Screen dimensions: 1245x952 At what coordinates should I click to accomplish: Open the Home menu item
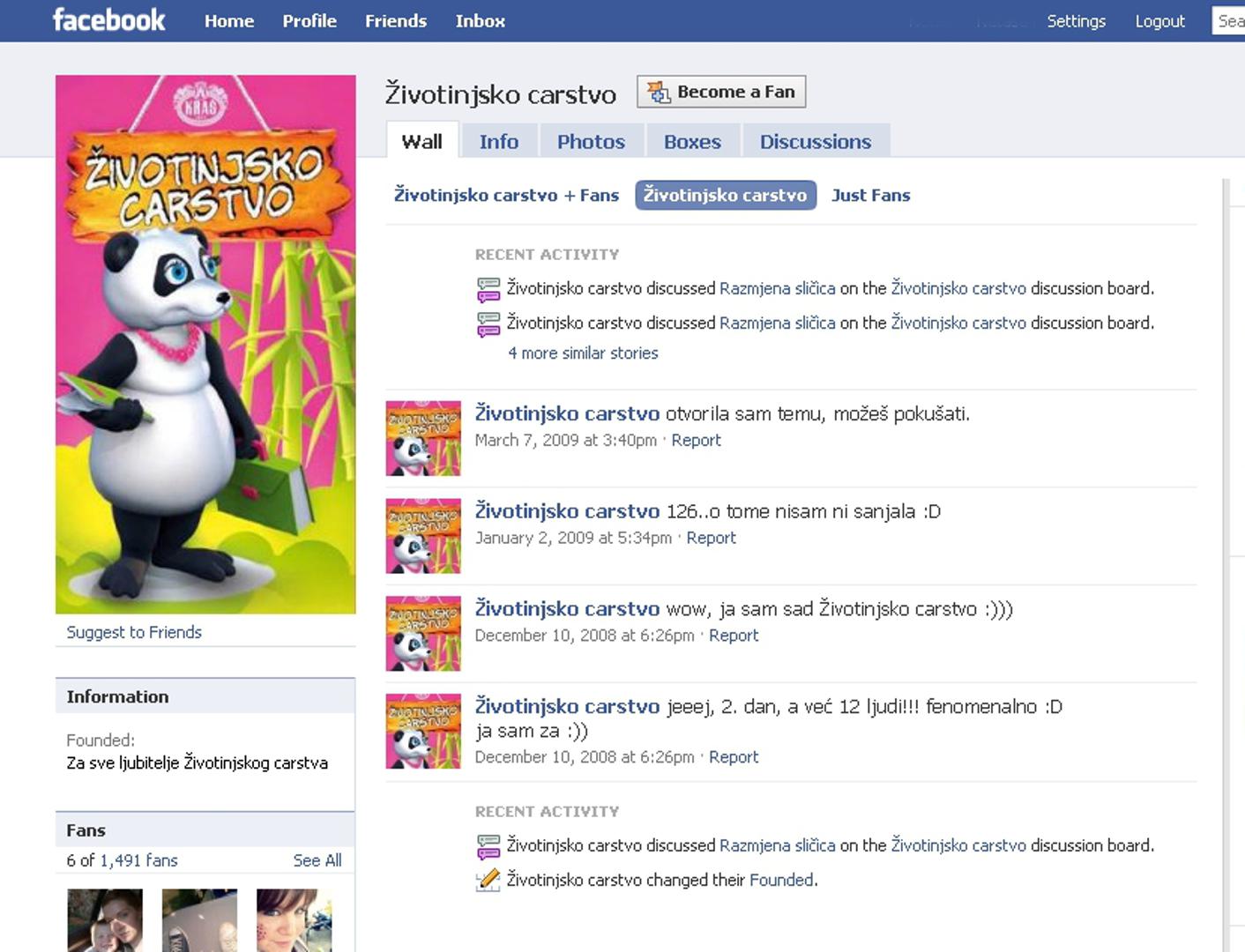(229, 21)
